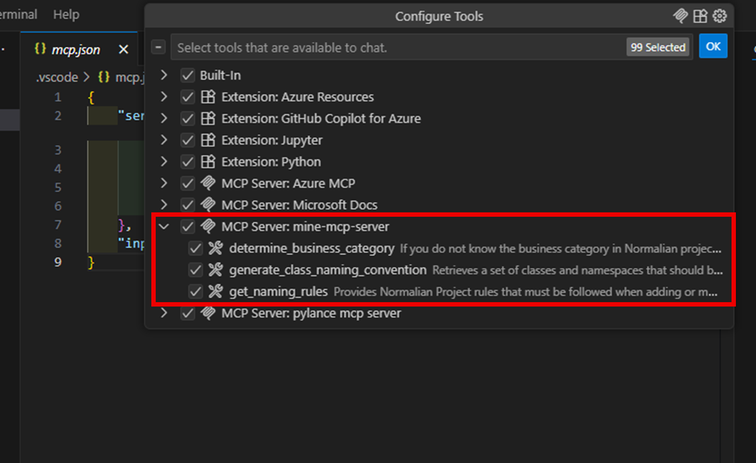Click the determine_business_category tool icon
This screenshot has height=463, width=756.
[x=216, y=248]
